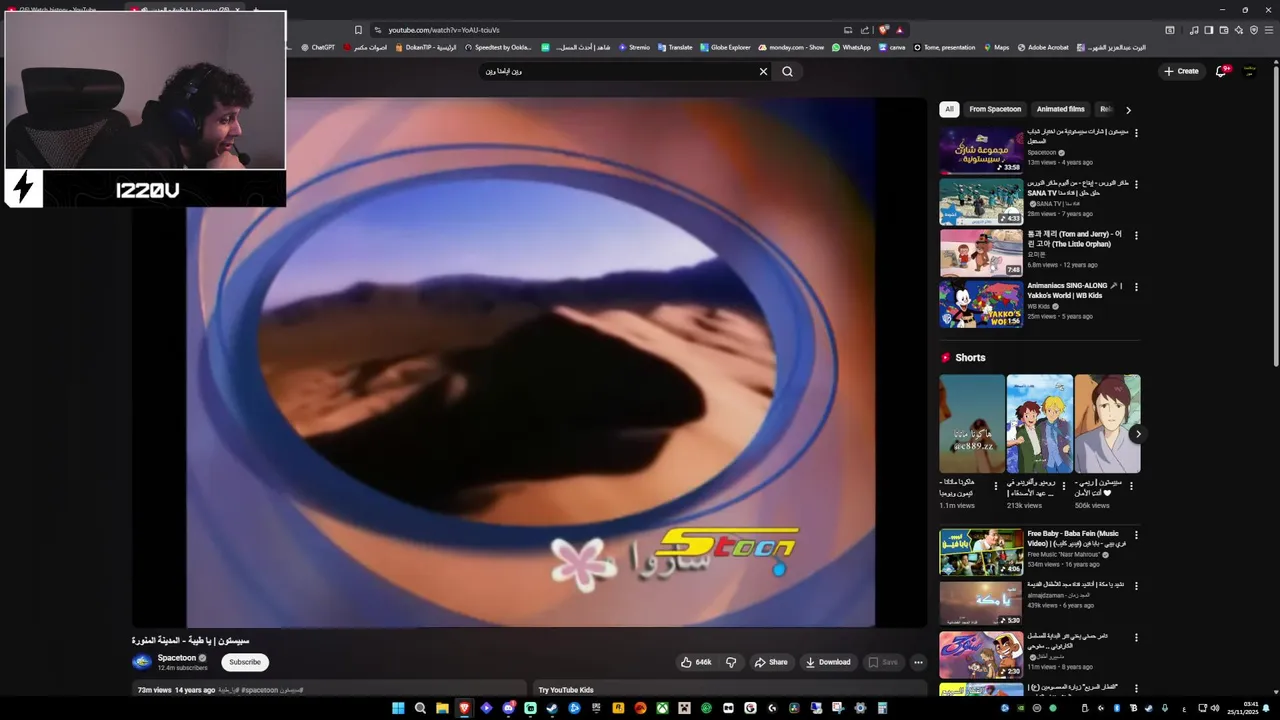Open a new browser tab plus button
1280x720 pixels.
(255, 10)
